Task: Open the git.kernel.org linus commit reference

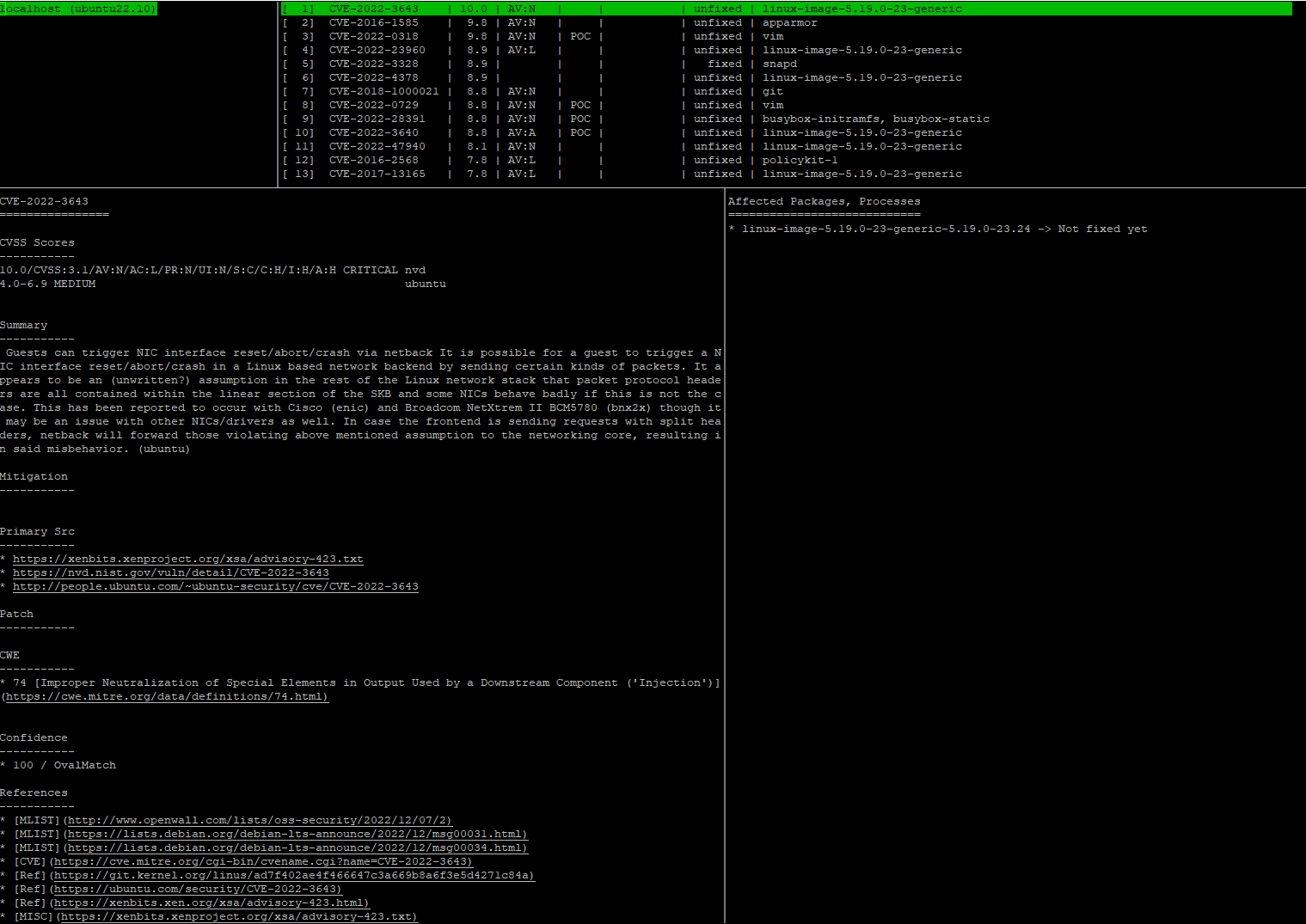Action: point(294,875)
